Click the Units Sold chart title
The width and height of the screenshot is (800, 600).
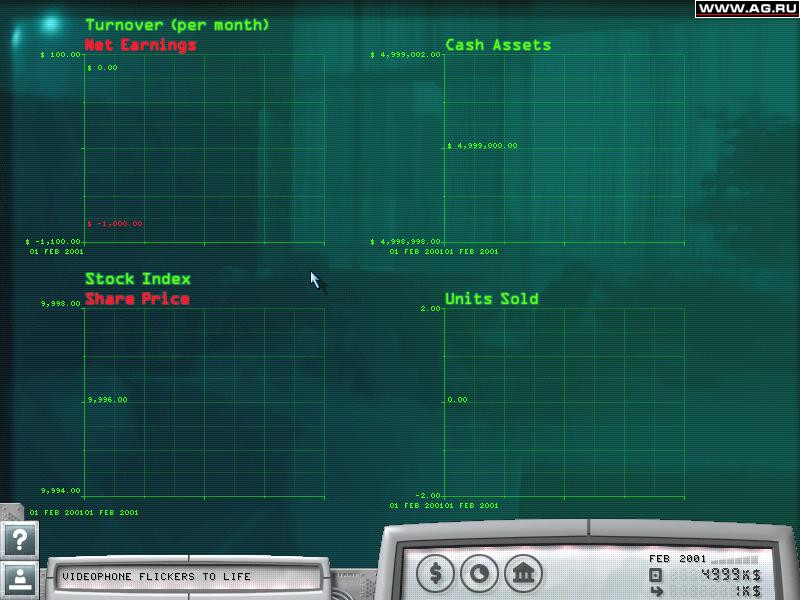pyautogui.click(x=491, y=298)
